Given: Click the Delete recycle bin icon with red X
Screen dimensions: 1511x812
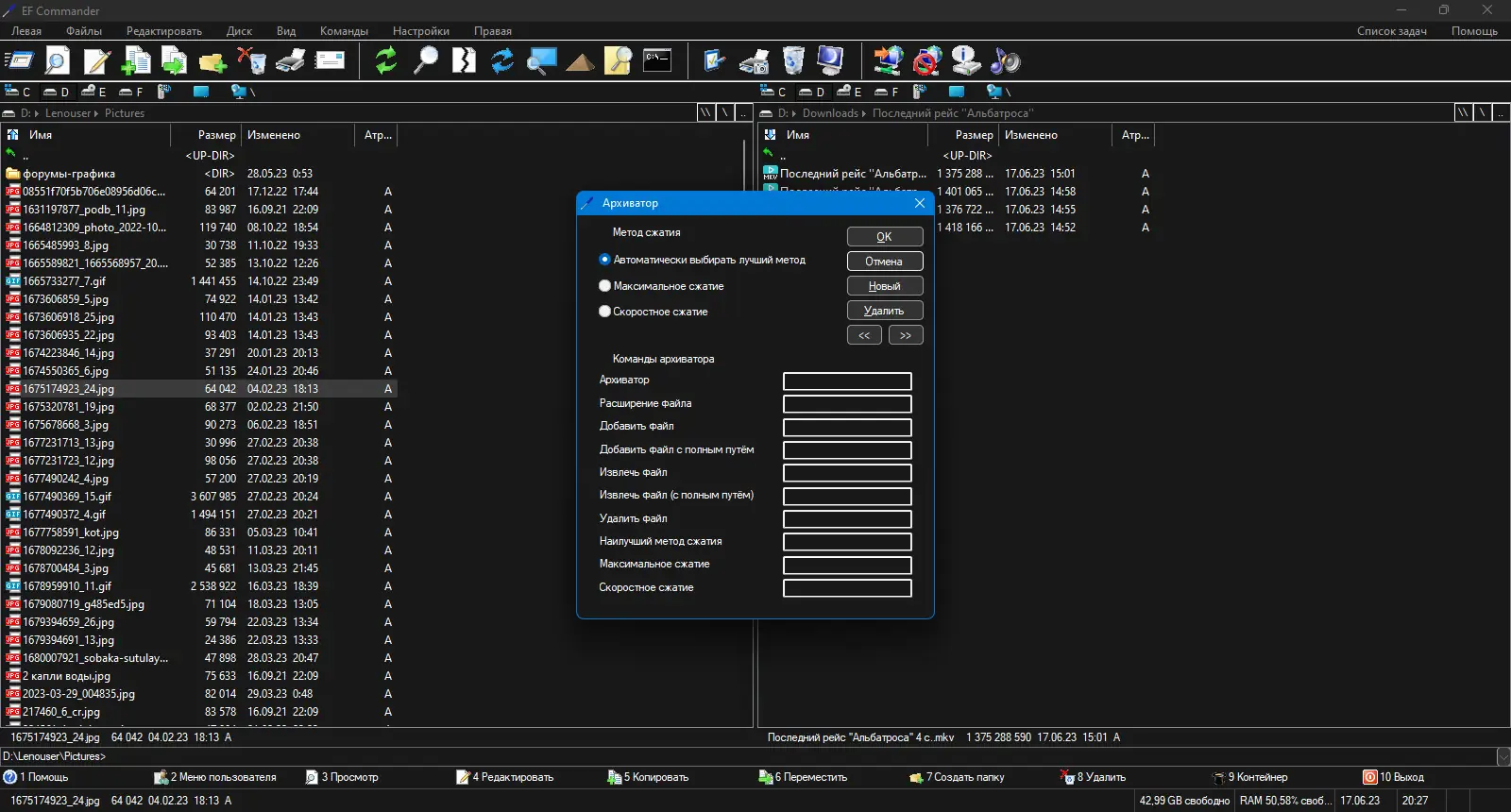Looking at the screenshot, I should click(x=251, y=61).
